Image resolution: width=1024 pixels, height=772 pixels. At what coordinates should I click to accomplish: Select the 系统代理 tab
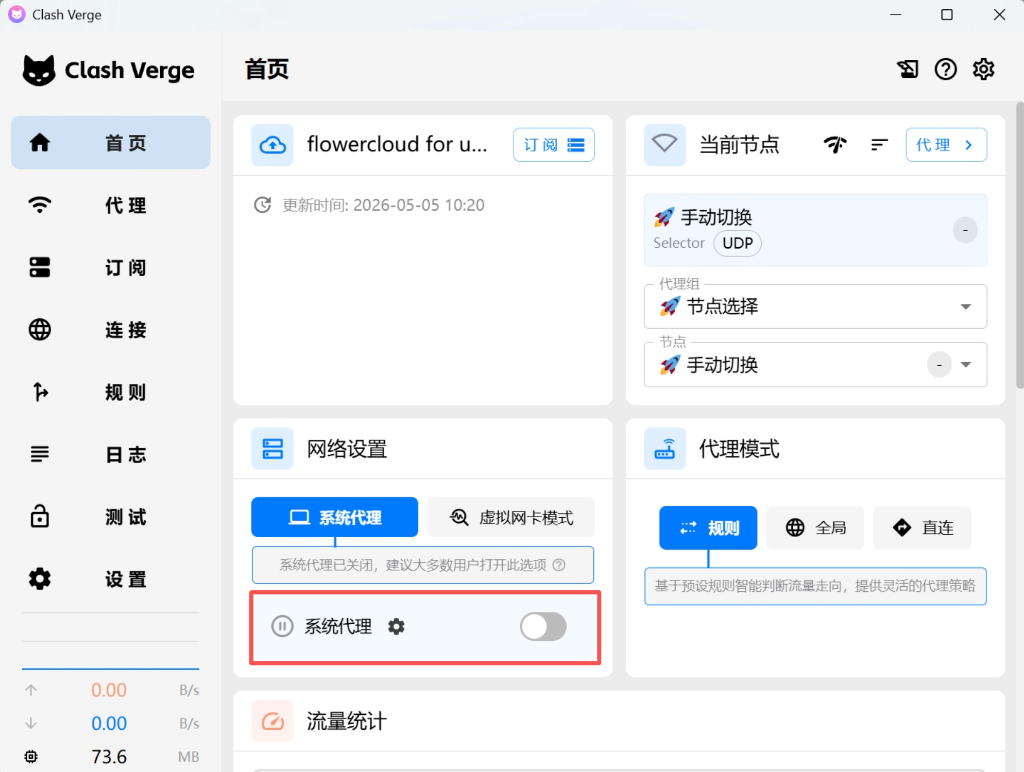334,517
